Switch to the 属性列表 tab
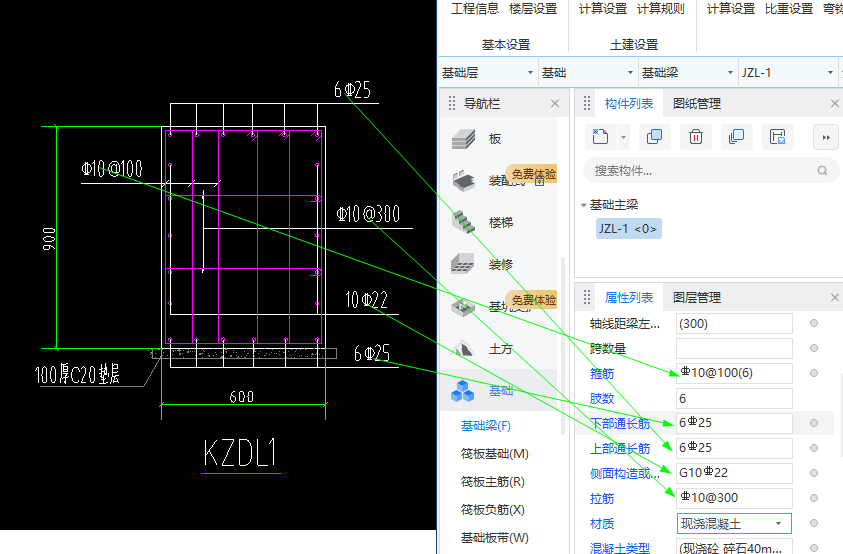843x554 pixels. point(628,297)
